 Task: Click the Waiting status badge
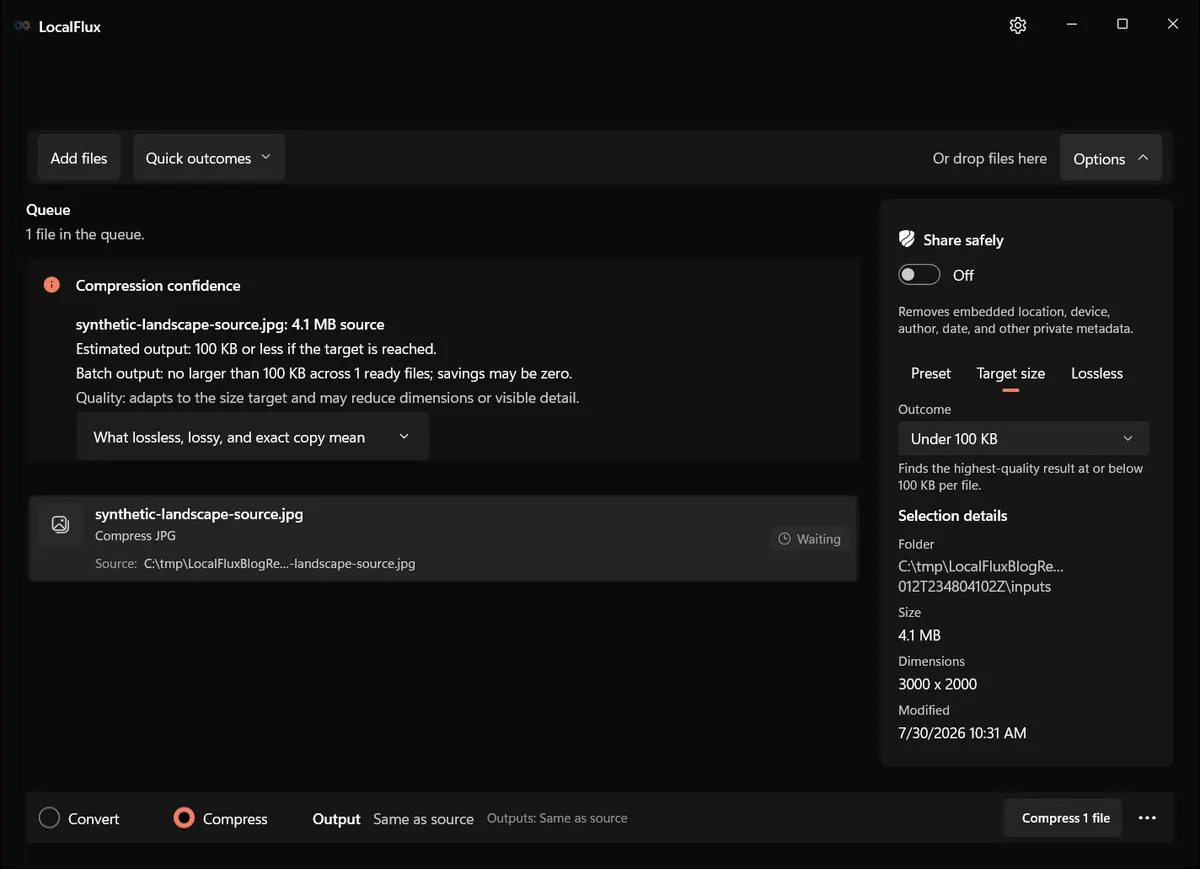[809, 539]
